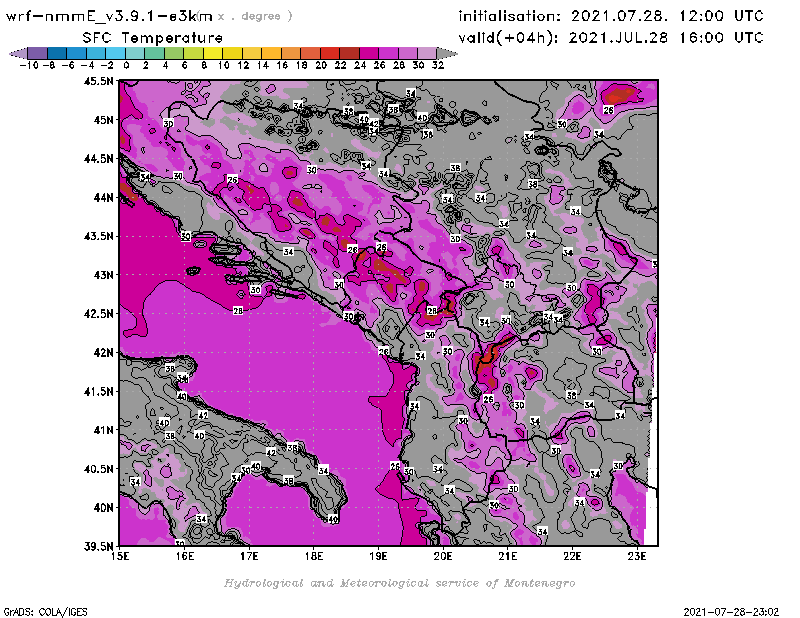This screenshot has height=618, width=800.
Task: Click the latitude label '42N'
Action: (103, 353)
